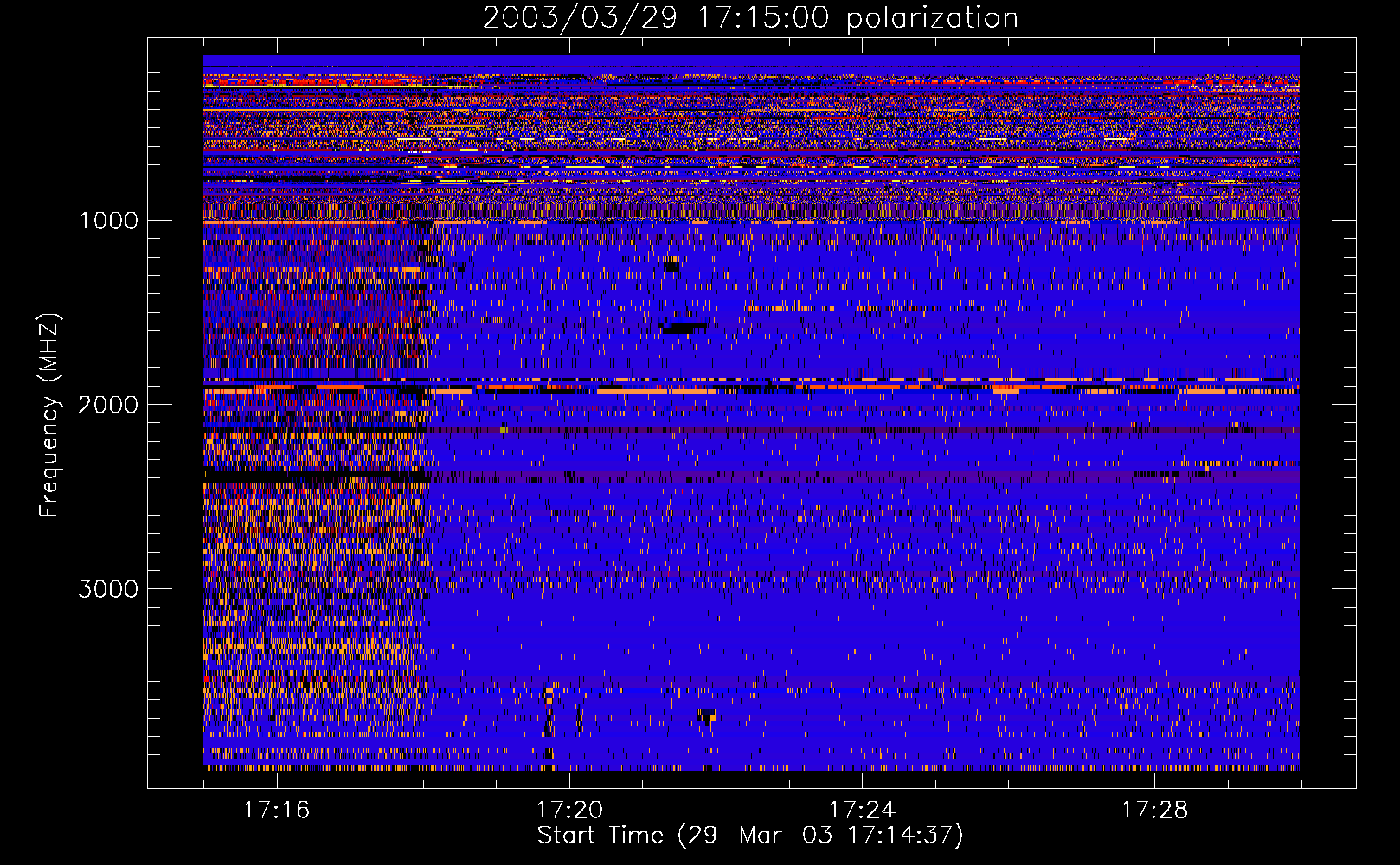
Task: Click the 3000 frequency tick label
Action: click(108, 589)
